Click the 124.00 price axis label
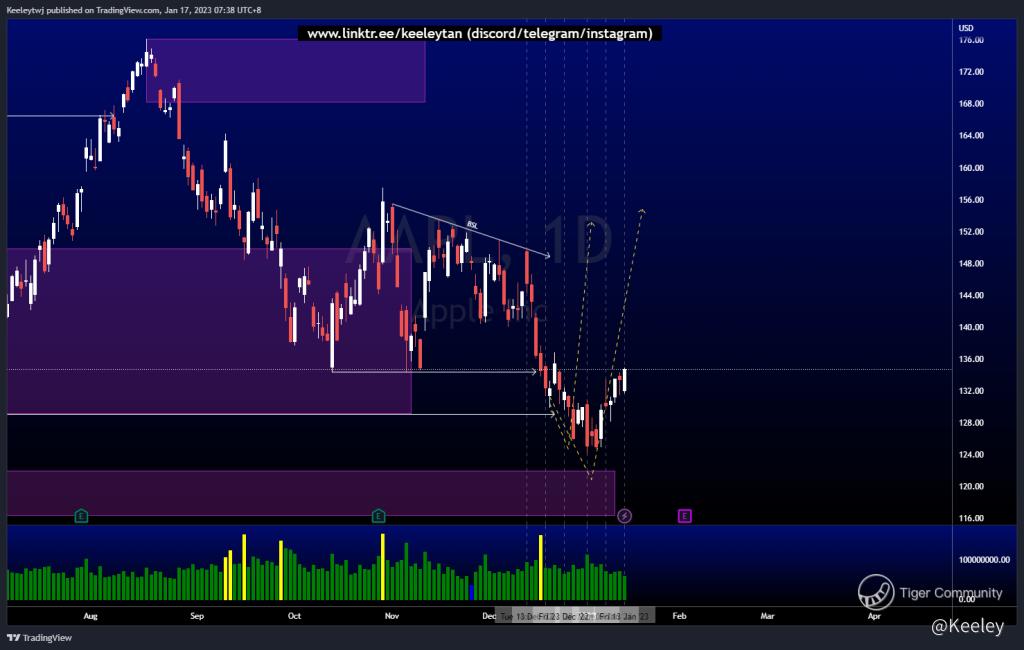Screen dimensions: 1024x650 pos(971,455)
